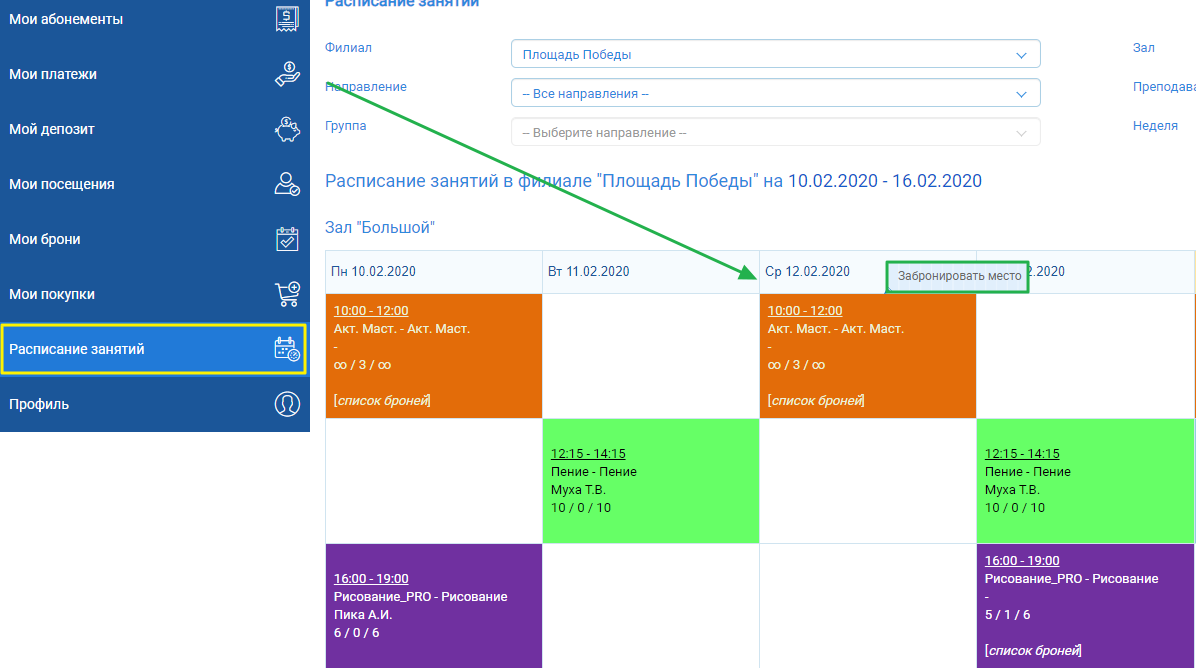
Task: Open Мои платежи menu item
Action: tap(53, 74)
